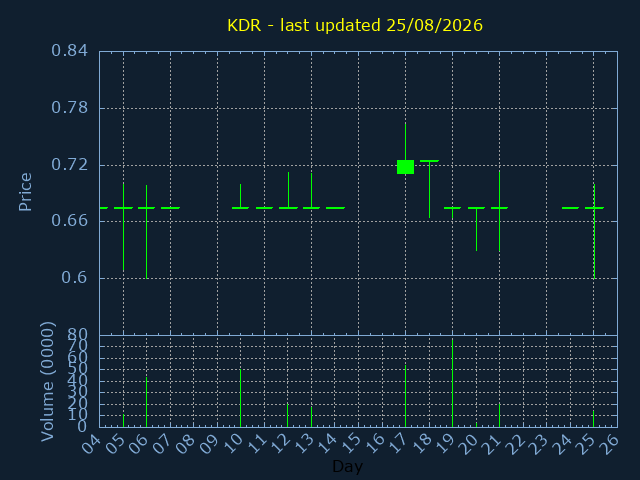Select the day 25 price candlestick
This screenshot has width=640, height=480.
click(594, 231)
